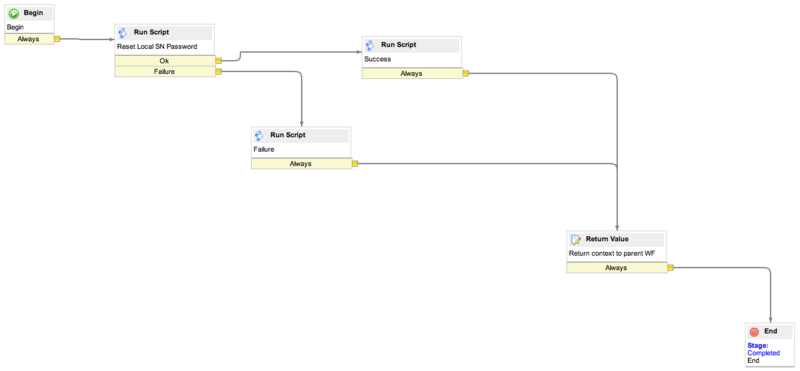This screenshot has width=800, height=371.
Task: Click the 'Failure' name in third Run Script
Action: pyautogui.click(x=264, y=150)
